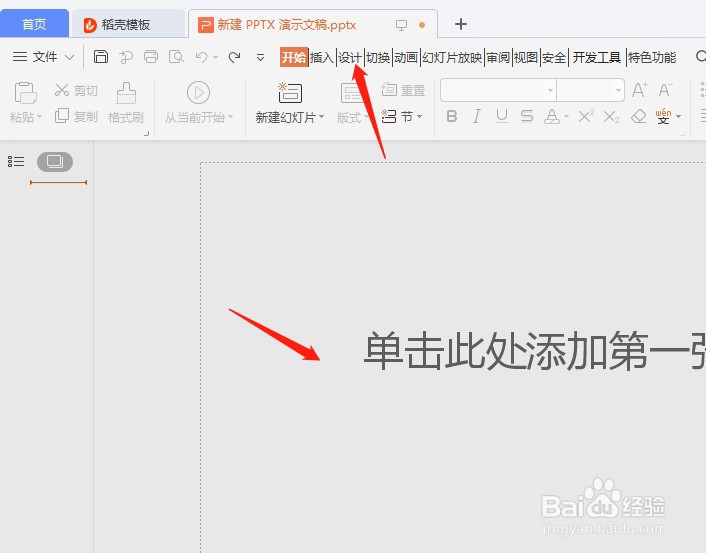Click the presentation screen icon on document tab
This screenshot has width=706, height=553.
401,25
